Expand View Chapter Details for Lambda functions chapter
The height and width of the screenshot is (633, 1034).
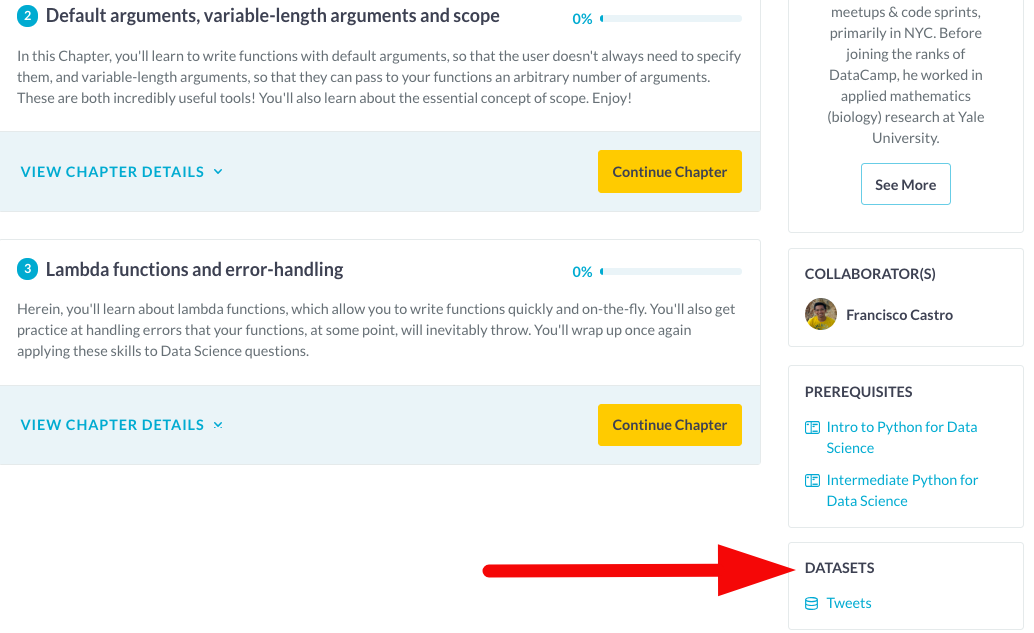pyautogui.click(x=121, y=425)
